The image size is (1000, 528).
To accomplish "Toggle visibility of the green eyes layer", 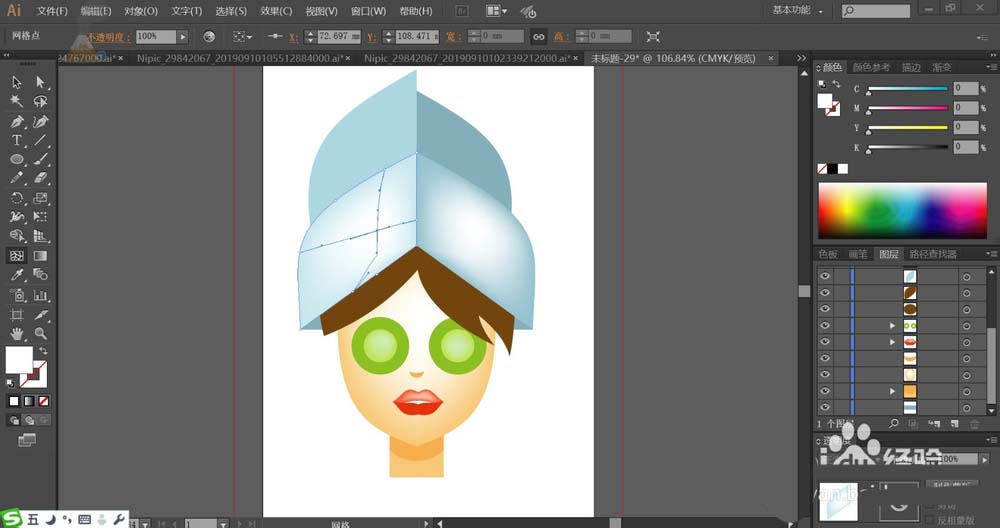I will pos(825,326).
